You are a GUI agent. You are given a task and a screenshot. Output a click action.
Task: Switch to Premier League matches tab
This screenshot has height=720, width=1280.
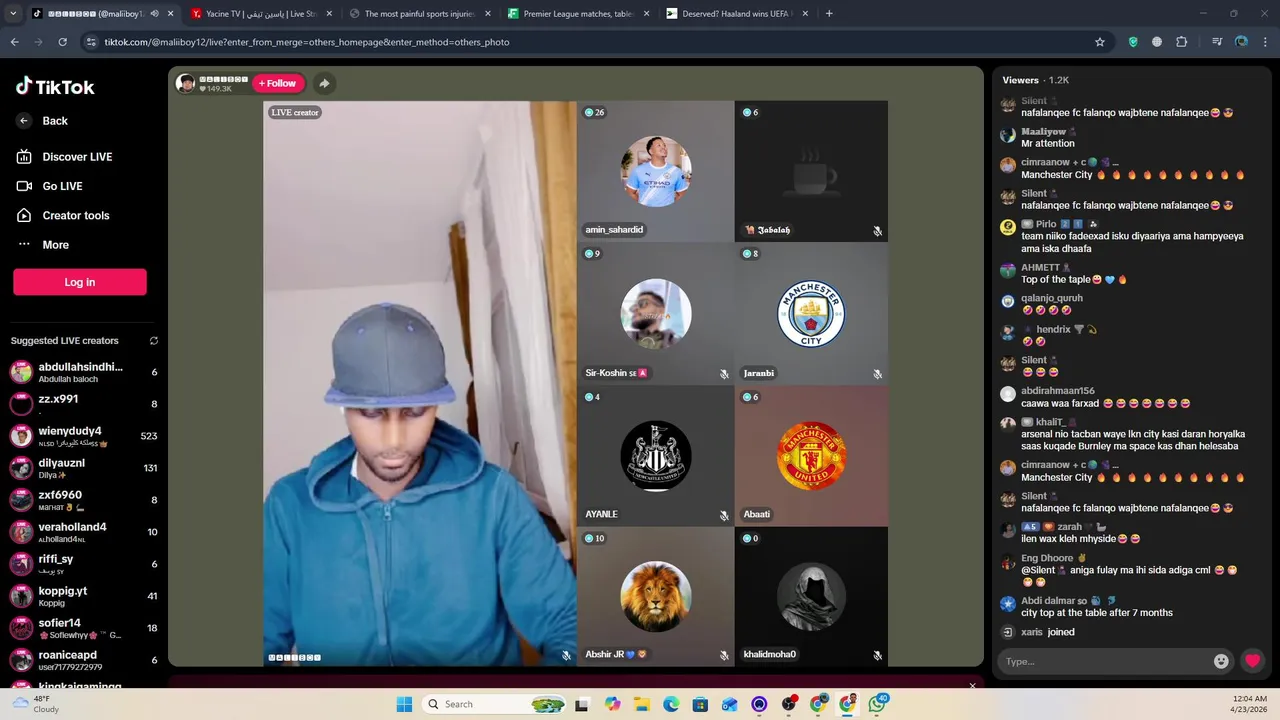[x=580, y=14]
